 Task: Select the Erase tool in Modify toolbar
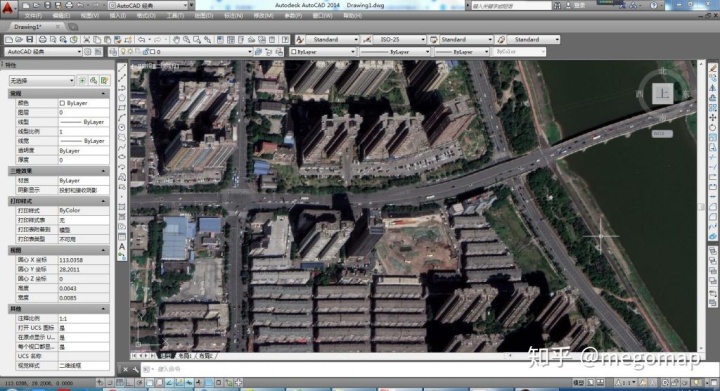(x=713, y=68)
